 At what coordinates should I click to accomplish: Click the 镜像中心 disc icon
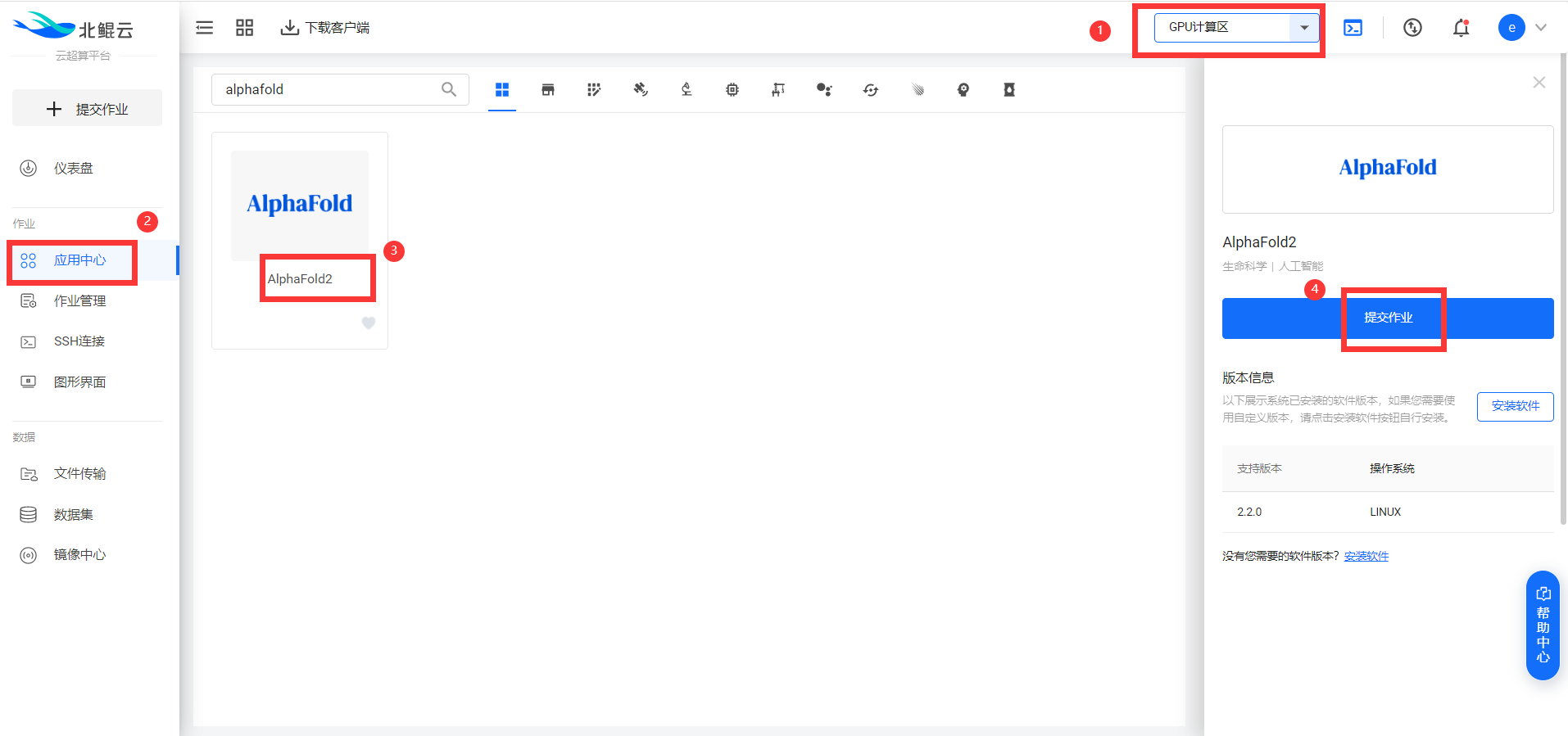point(29,555)
